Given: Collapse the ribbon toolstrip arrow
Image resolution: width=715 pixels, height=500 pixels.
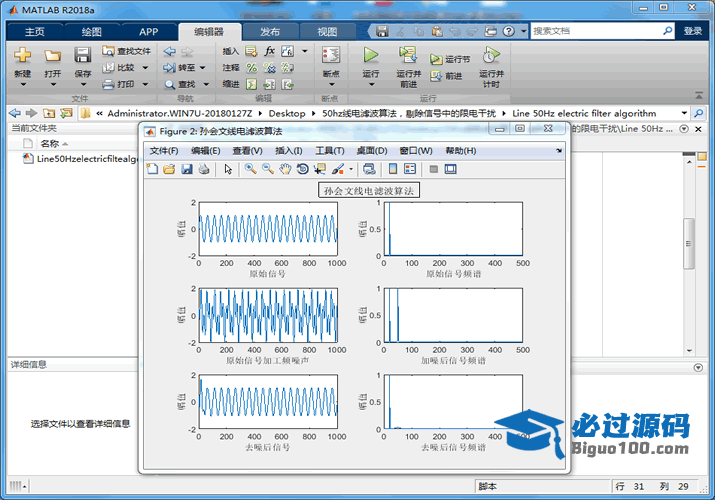Looking at the screenshot, I should pyautogui.click(x=699, y=95).
